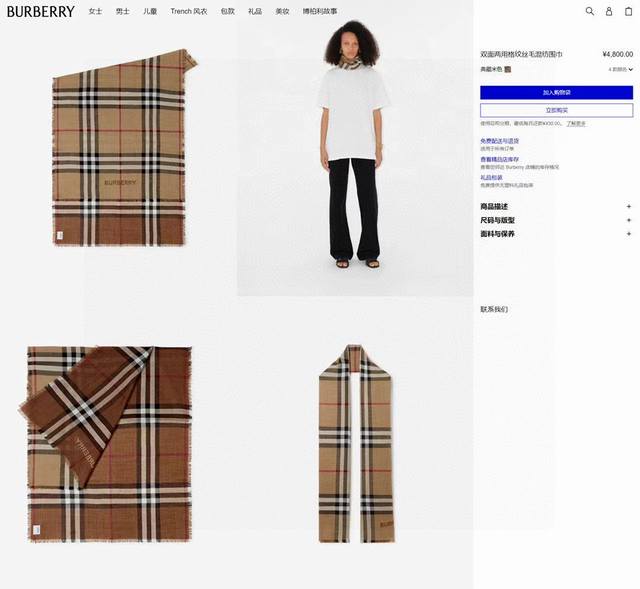Open the shopping bag icon
The image size is (640, 589).
click(x=629, y=11)
